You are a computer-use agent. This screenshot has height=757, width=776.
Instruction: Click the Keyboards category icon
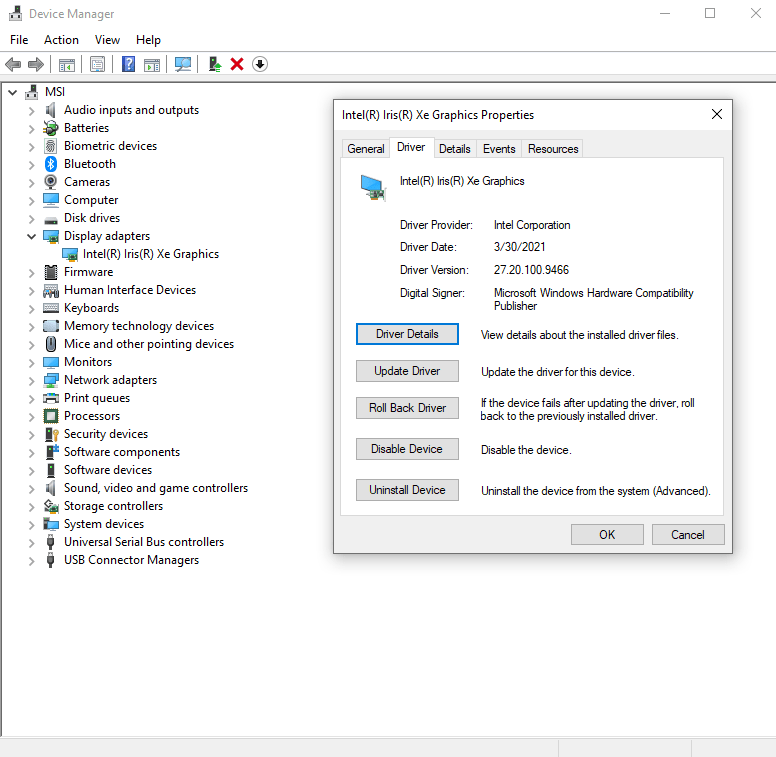click(50, 308)
